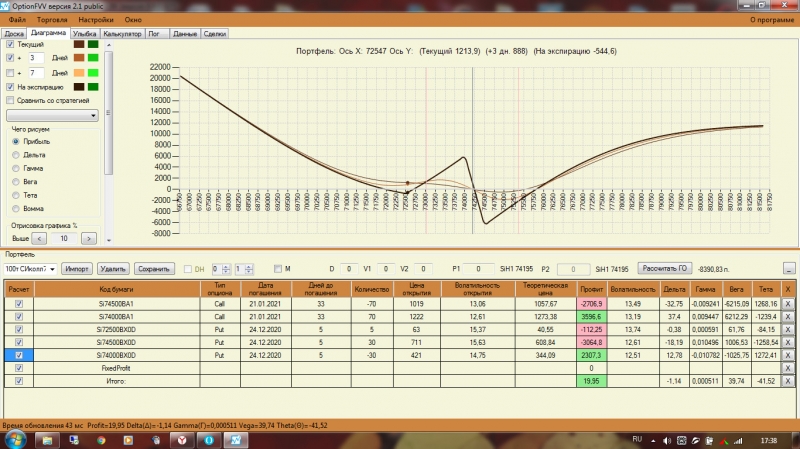This screenshot has height=449, width=800.
Task: Collapse the portfolio panel with the underscore button
Action: (x=789, y=269)
